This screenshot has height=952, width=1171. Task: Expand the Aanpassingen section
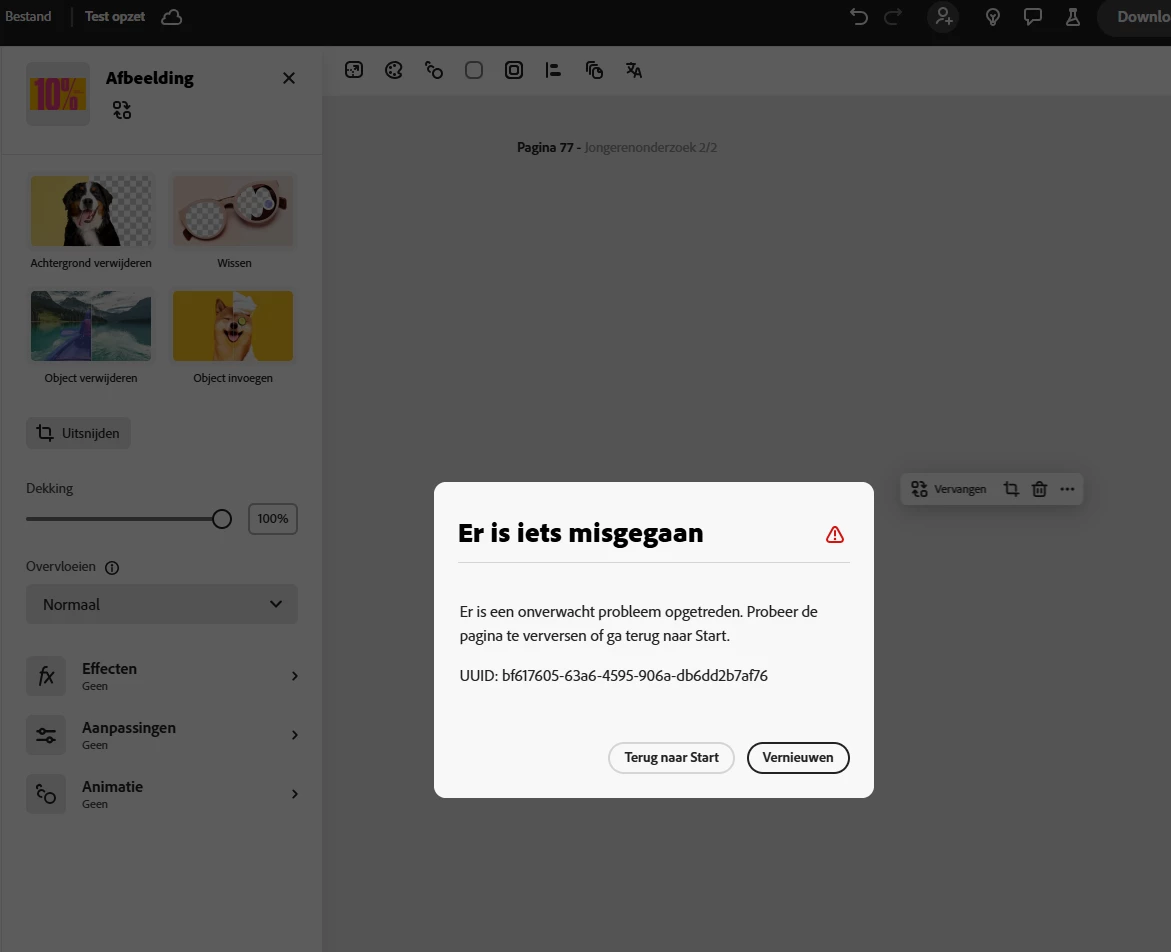pyautogui.click(x=162, y=735)
